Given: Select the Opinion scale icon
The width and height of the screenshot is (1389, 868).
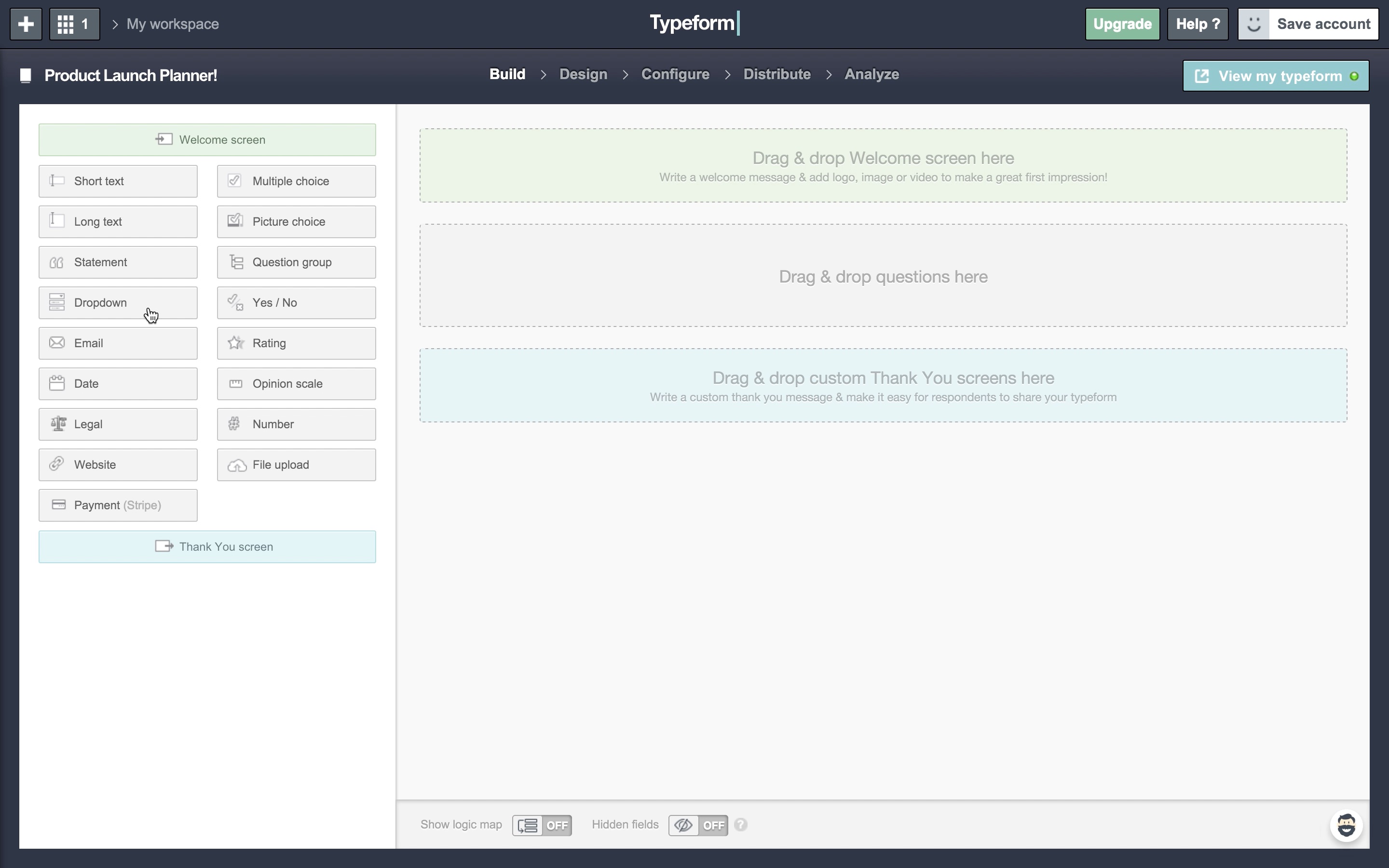Looking at the screenshot, I should pyautogui.click(x=236, y=383).
